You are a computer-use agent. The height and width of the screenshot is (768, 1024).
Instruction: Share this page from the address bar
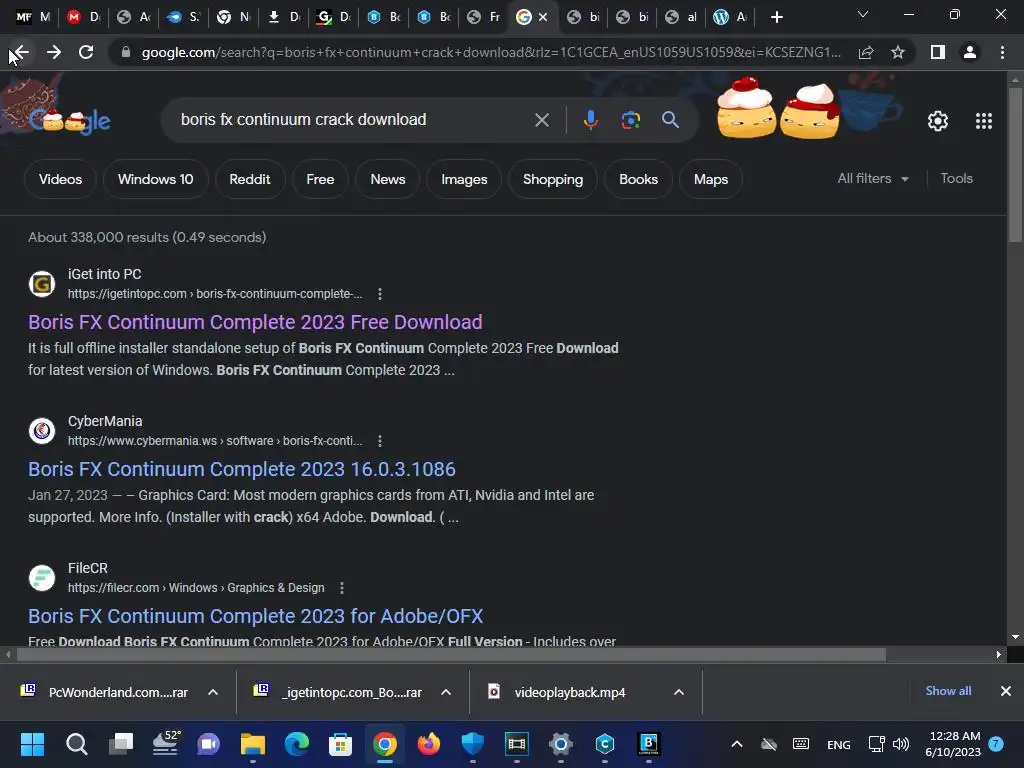tap(866, 52)
